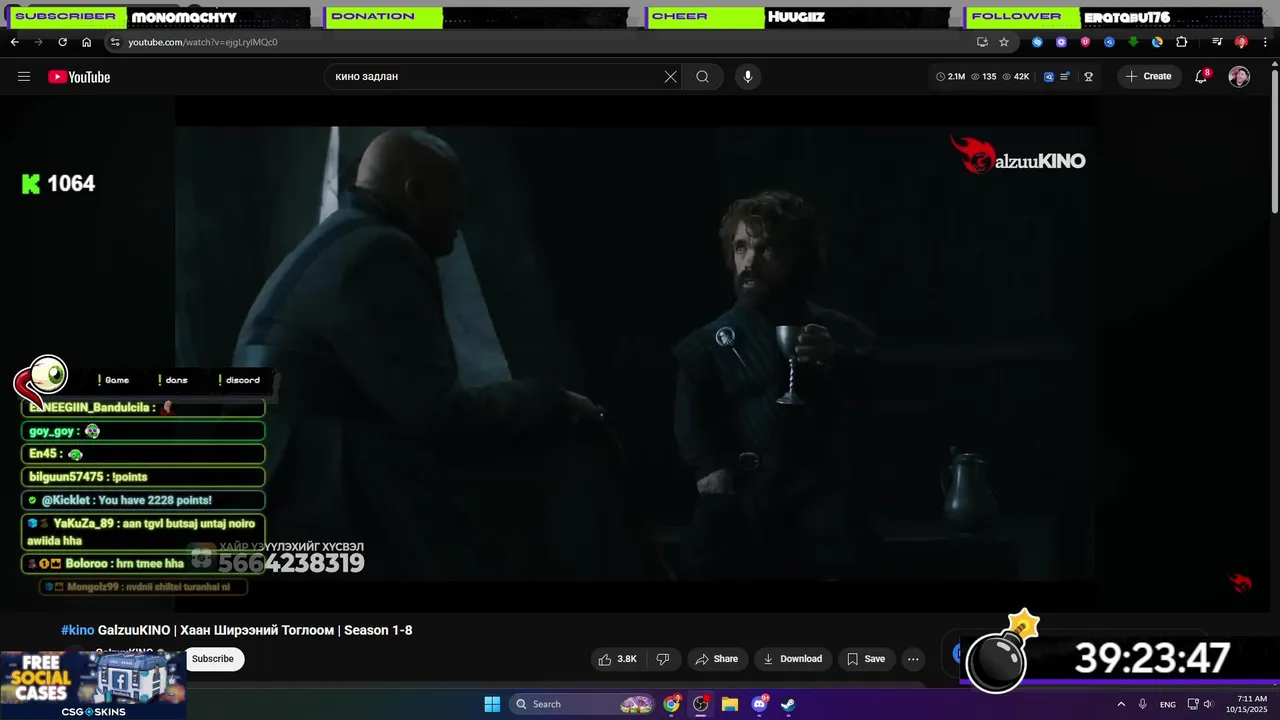The height and width of the screenshot is (720, 1280).
Task: Click the 2.1M stats counter
Action: point(950,77)
